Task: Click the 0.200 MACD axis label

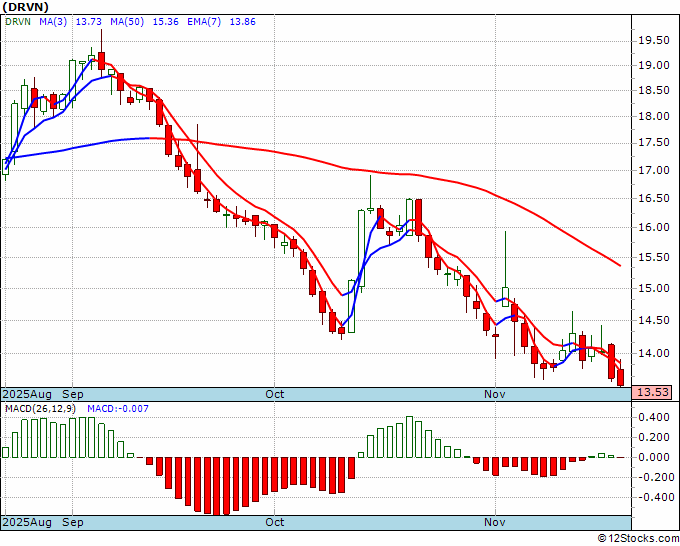Action: pos(654,438)
